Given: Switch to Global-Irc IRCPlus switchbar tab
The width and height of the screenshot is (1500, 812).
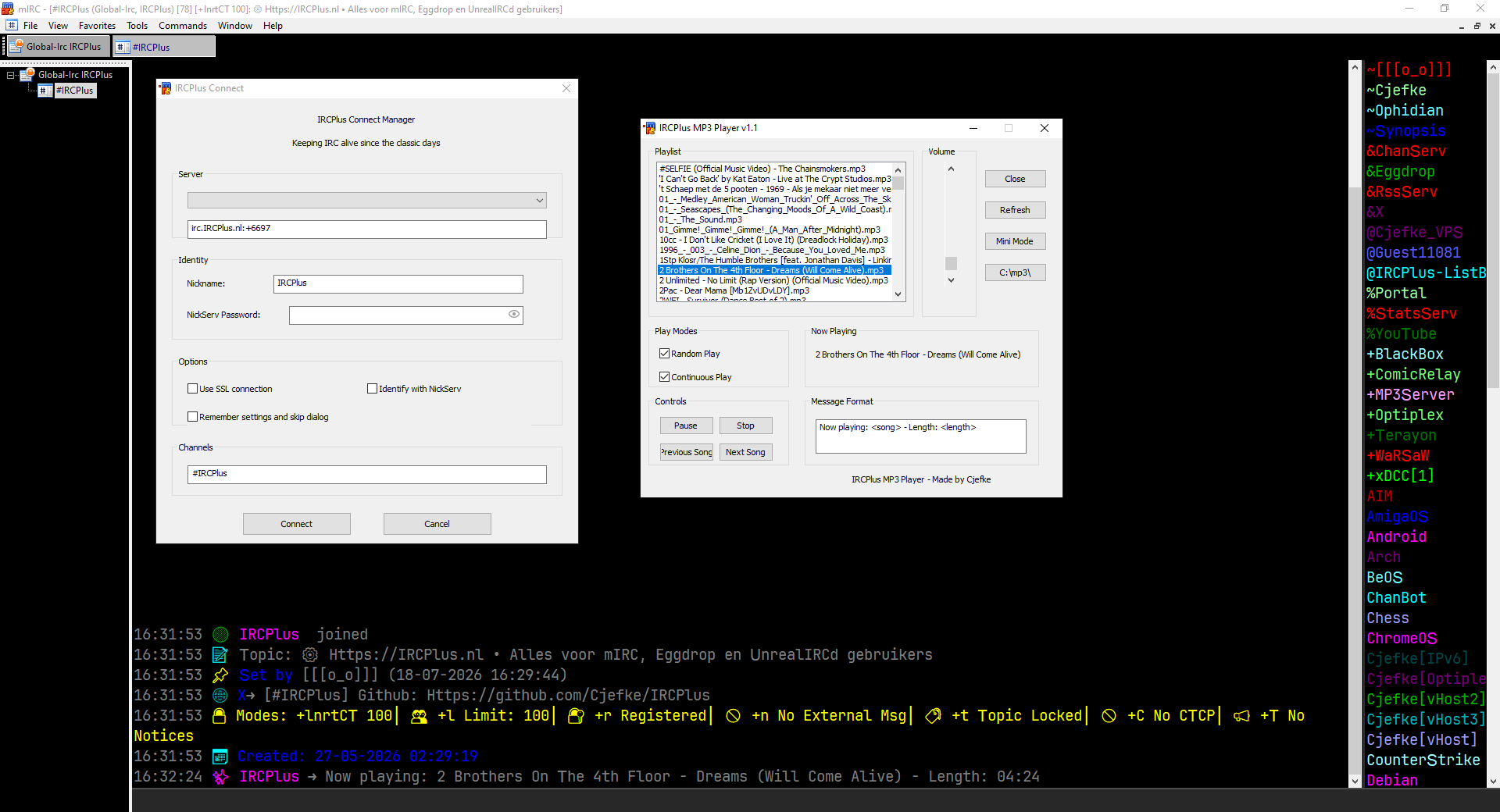Looking at the screenshot, I should point(57,47).
